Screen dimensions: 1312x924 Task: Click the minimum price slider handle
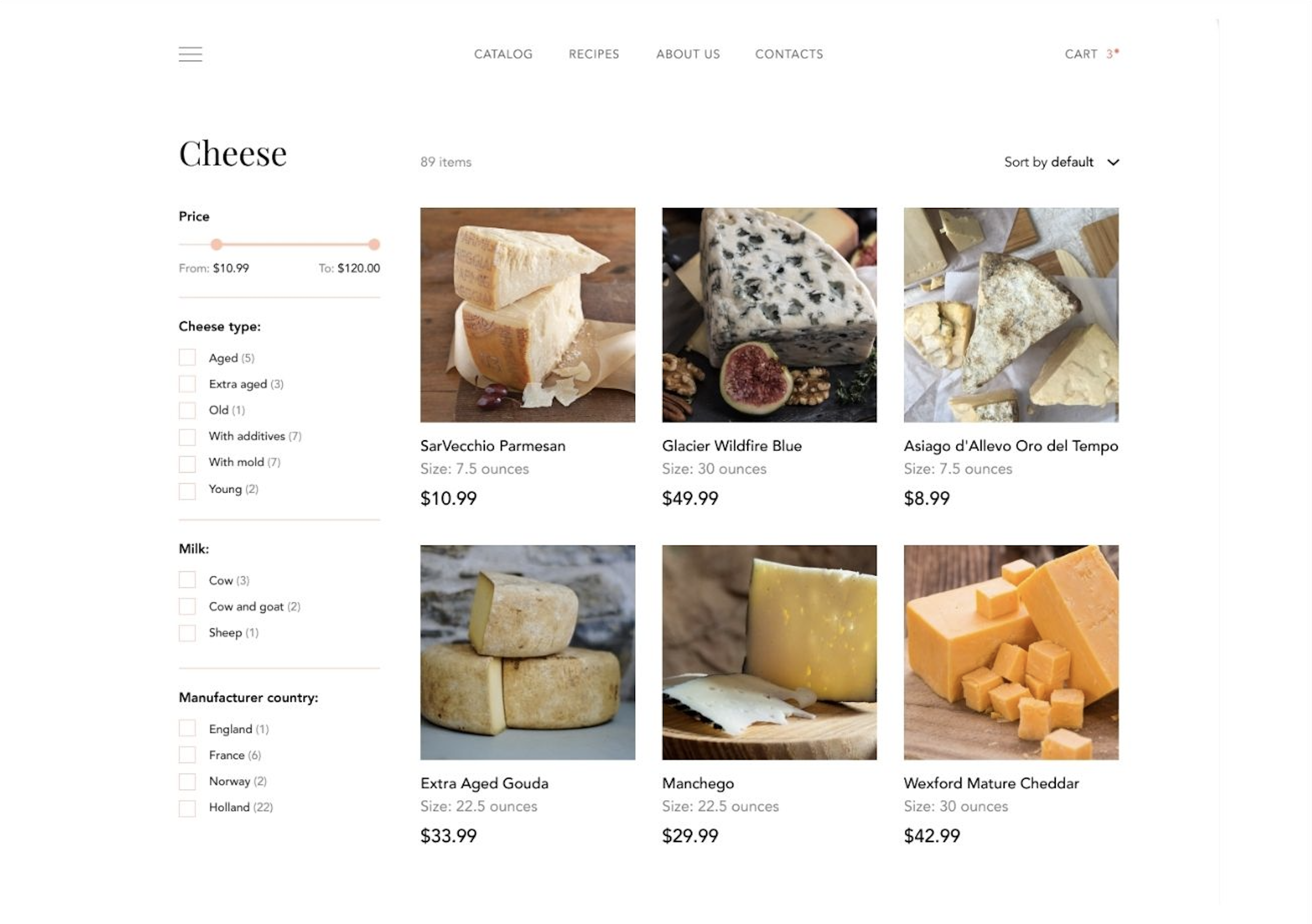click(216, 245)
